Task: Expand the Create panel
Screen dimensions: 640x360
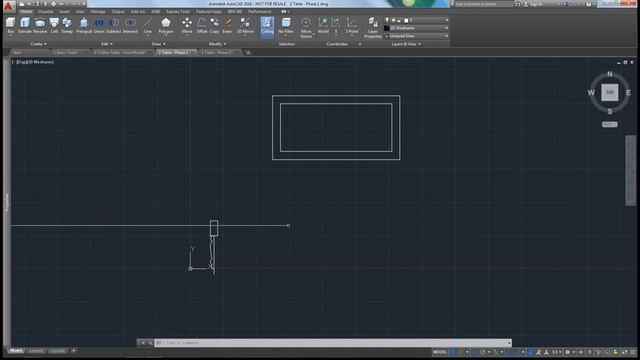Action: [x=39, y=44]
